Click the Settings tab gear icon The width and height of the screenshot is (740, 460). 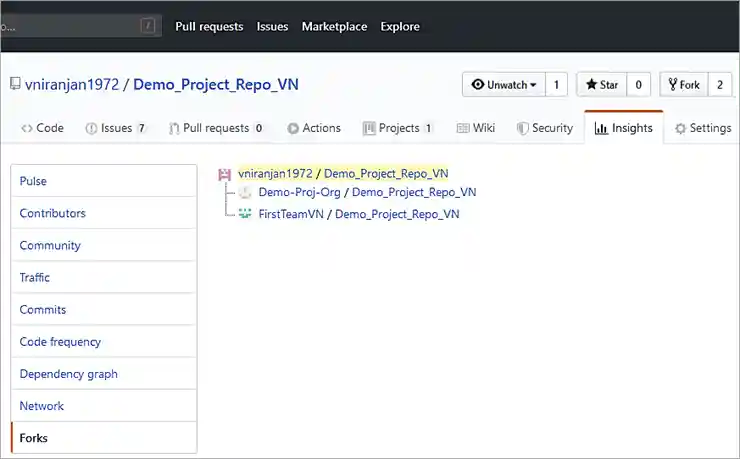pos(680,128)
